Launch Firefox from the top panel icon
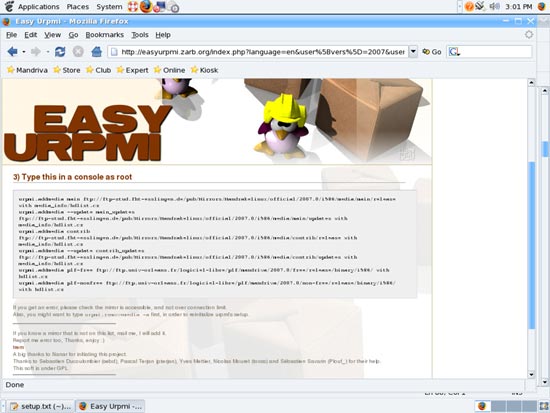The width and height of the screenshot is (550, 413). coord(146,7)
